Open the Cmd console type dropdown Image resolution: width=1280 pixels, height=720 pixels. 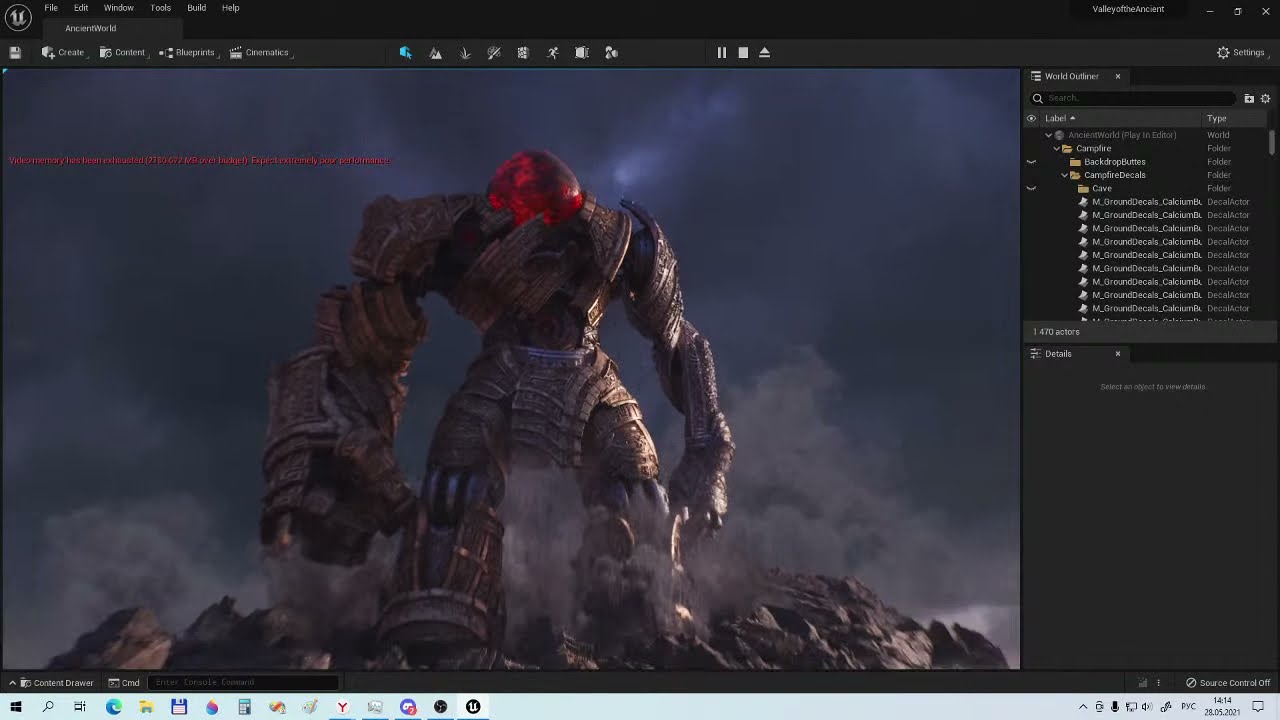click(x=125, y=683)
